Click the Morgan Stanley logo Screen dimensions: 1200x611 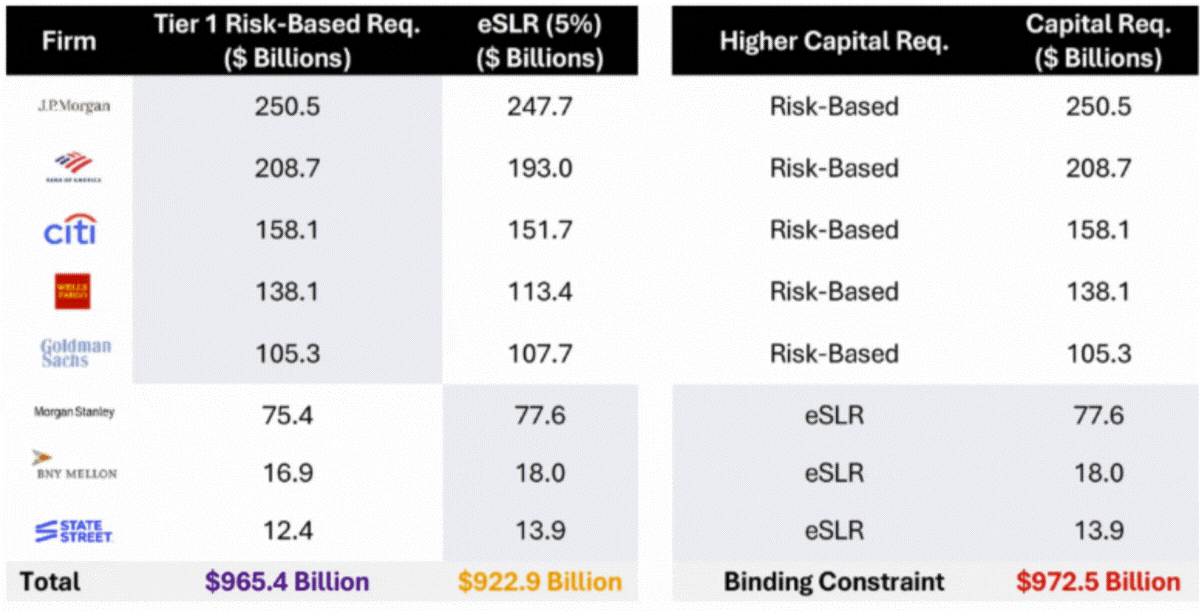coord(74,412)
